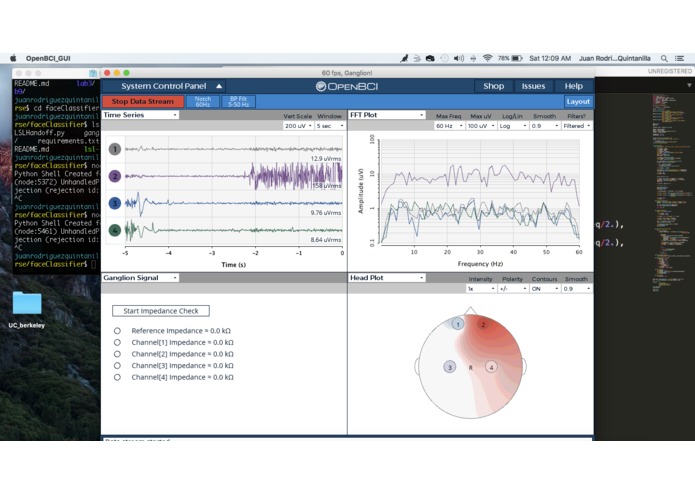
Task: Click electrode 2 on the head plot
Action: (x=483, y=324)
